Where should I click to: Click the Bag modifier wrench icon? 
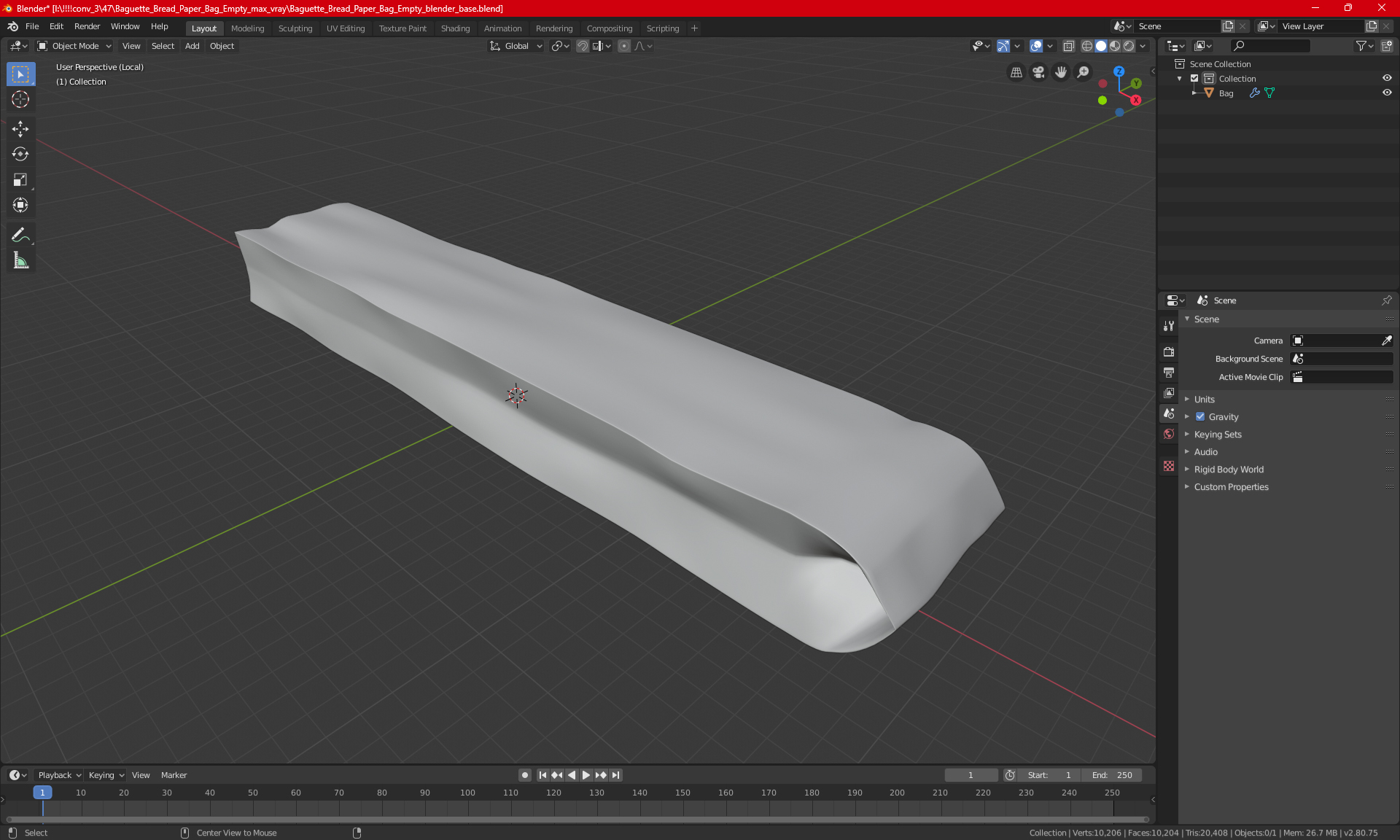pyautogui.click(x=1254, y=93)
